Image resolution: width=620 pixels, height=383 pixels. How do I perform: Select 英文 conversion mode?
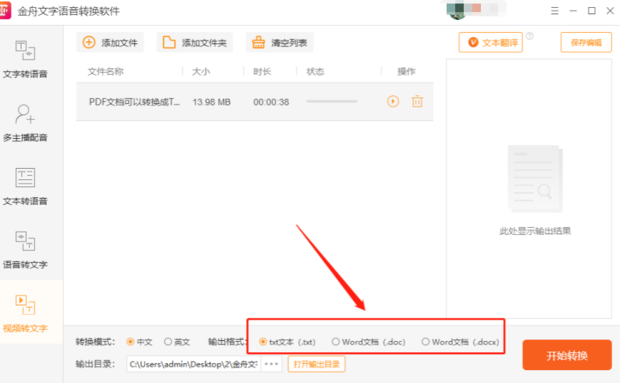177,341
